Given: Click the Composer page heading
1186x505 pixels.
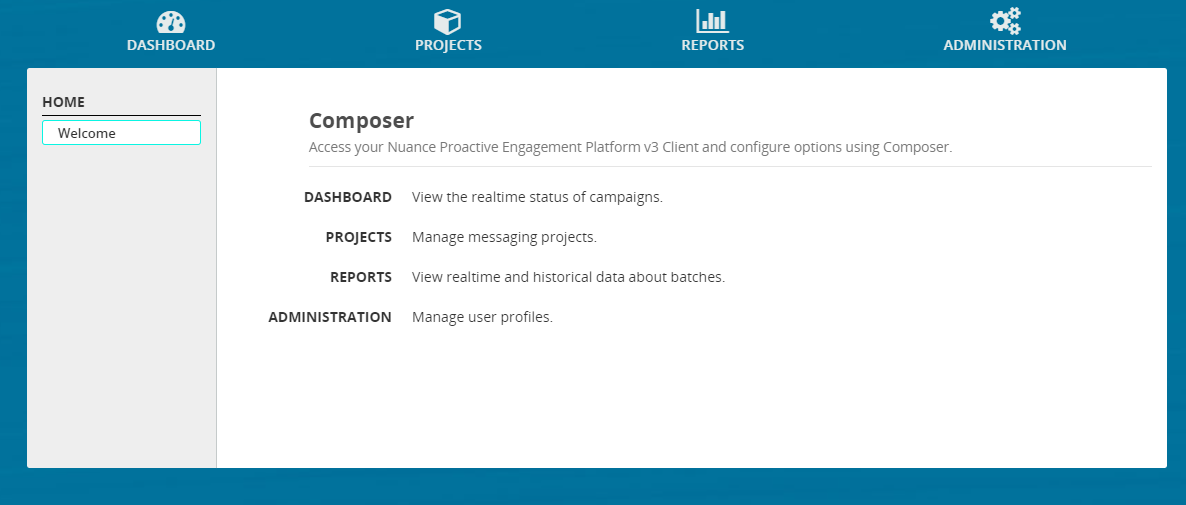Looking at the screenshot, I should tap(361, 121).
